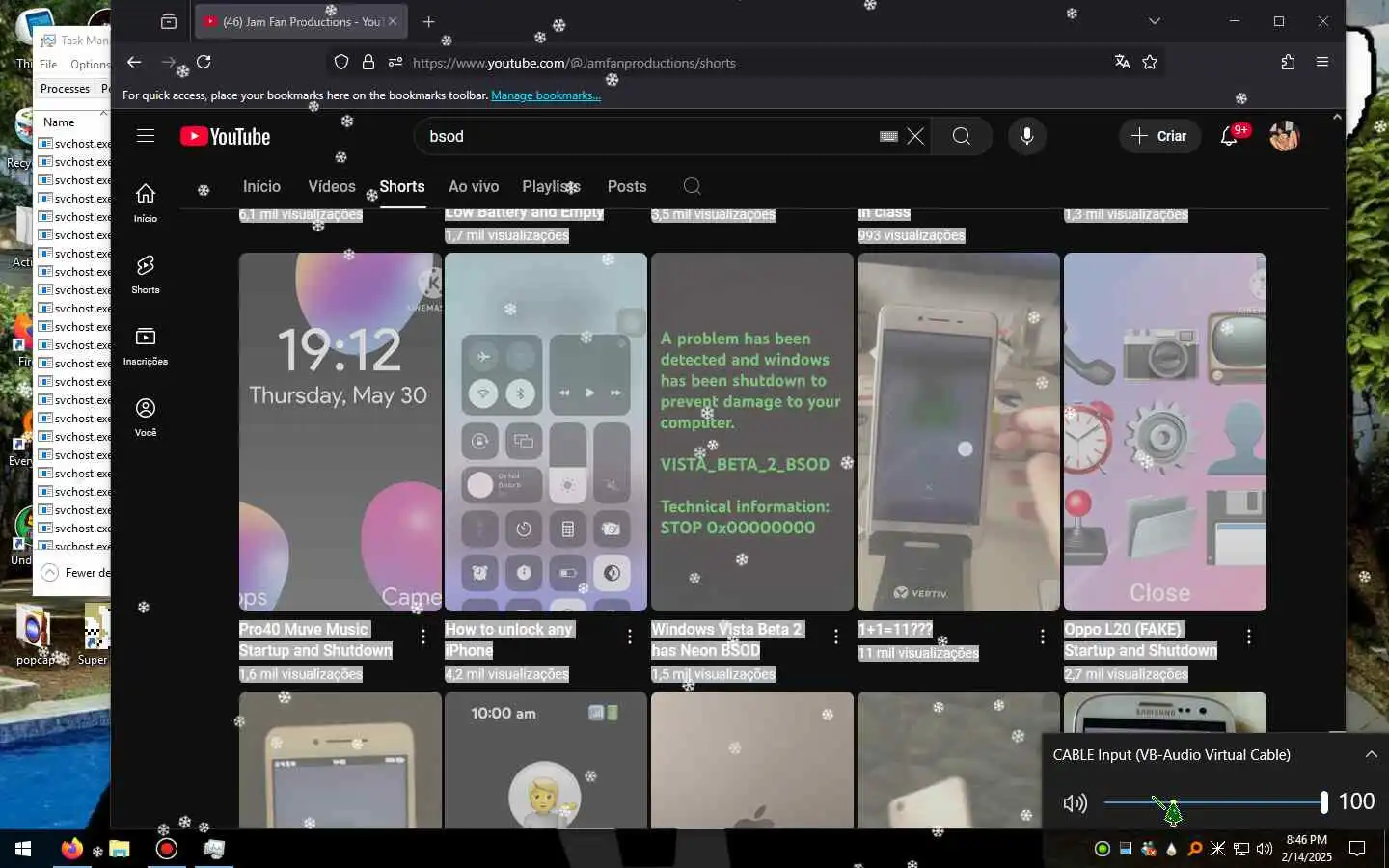Expand the audio device list chevron
Viewport: 1389px width, 868px height.
click(1371, 754)
